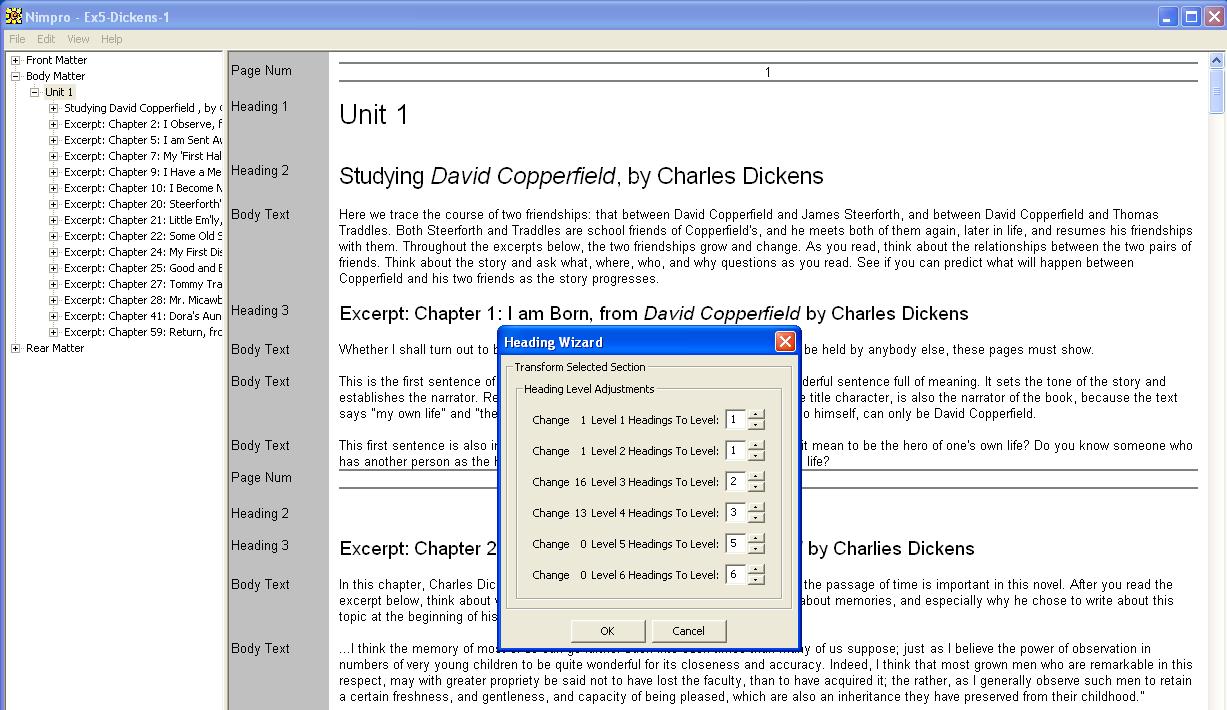This screenshot has height=710, width=1227.
Task: Select Front Matter in the tree
Action: coord(56,60)
